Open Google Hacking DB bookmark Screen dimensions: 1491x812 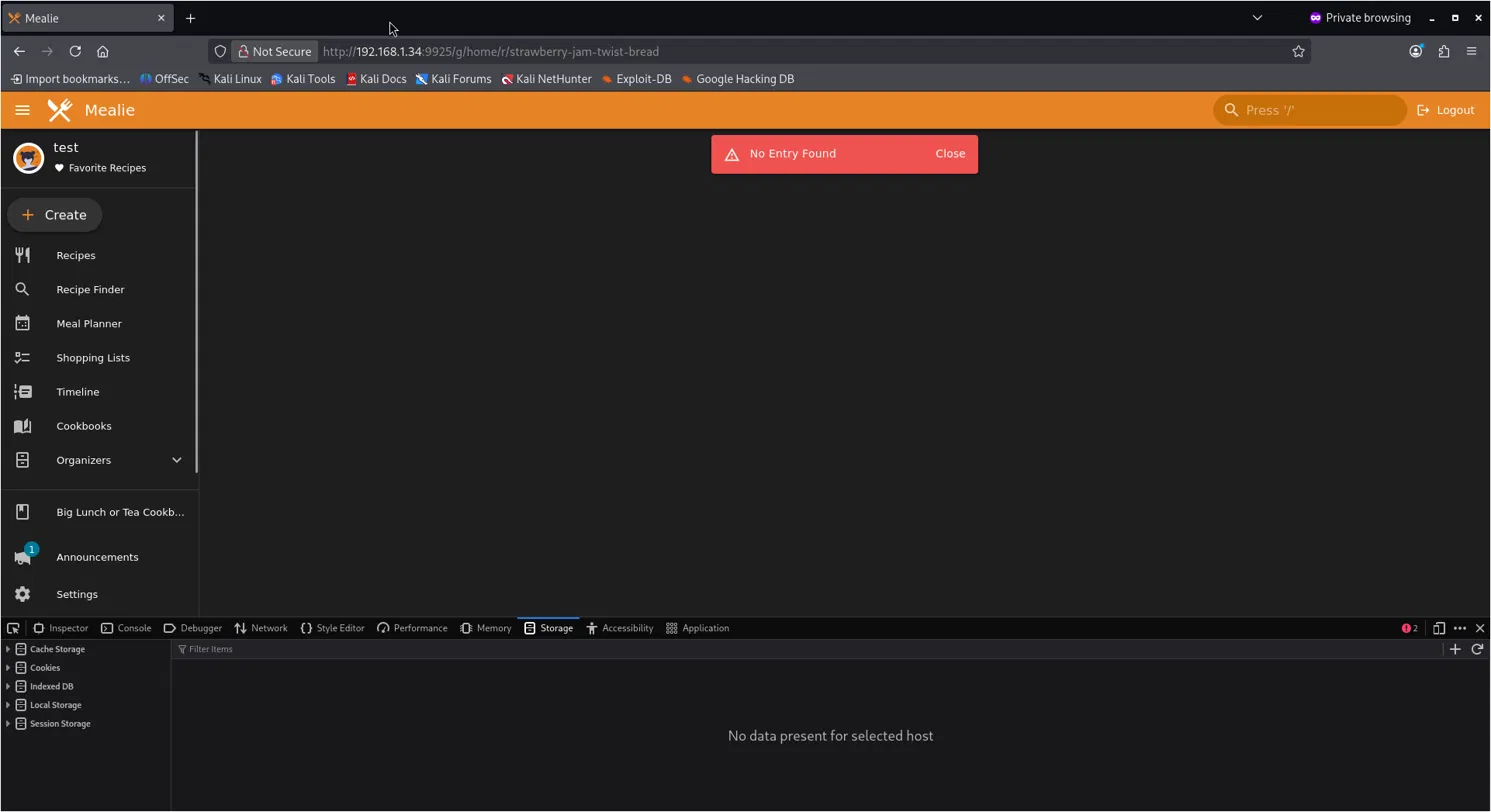(x=737, y=79)
